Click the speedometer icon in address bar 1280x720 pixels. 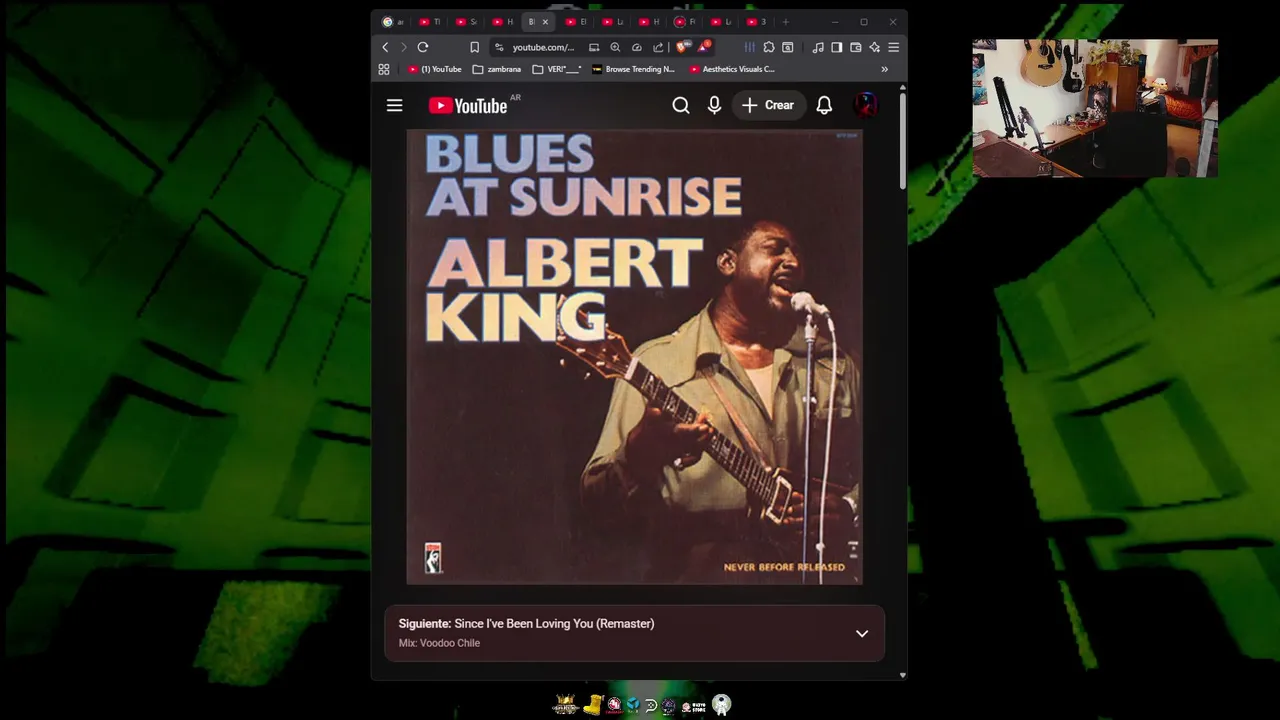pos(636,47)
